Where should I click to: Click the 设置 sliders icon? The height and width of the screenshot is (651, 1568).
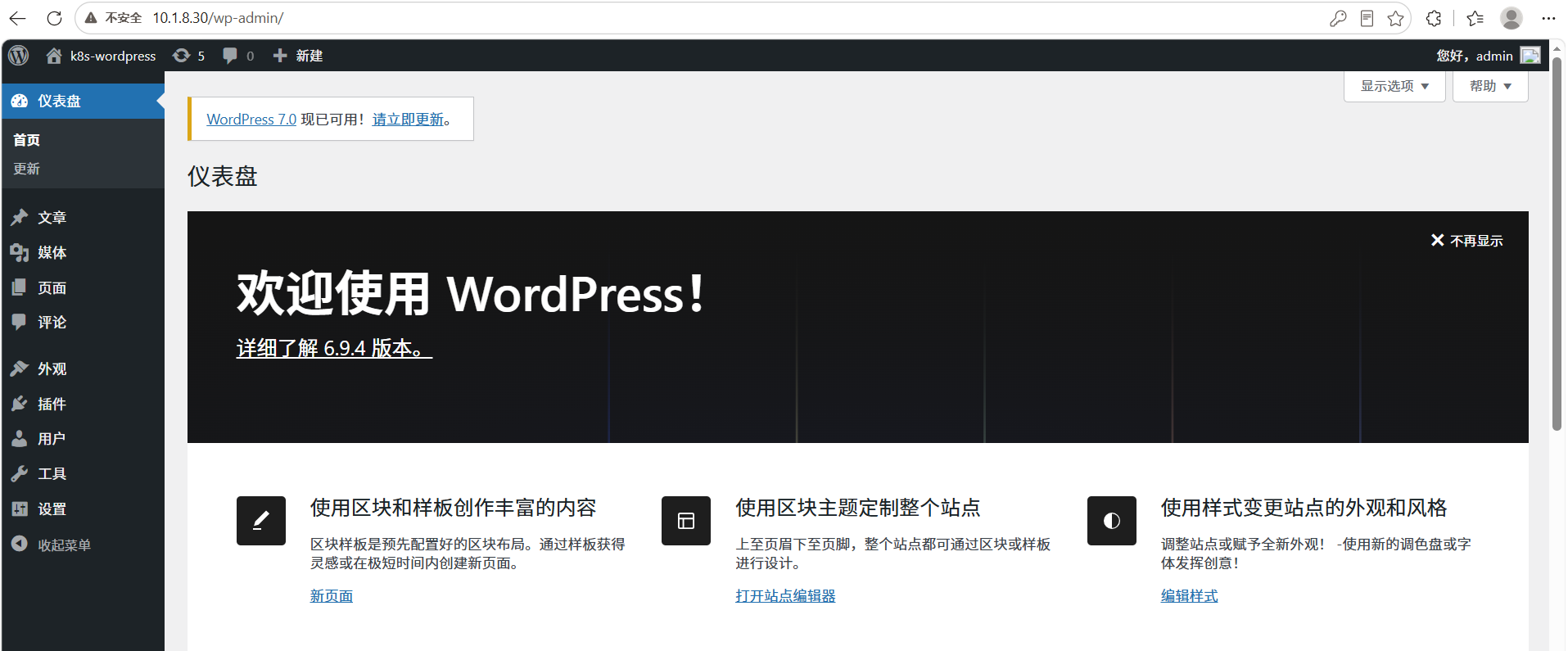coord(20,509)
